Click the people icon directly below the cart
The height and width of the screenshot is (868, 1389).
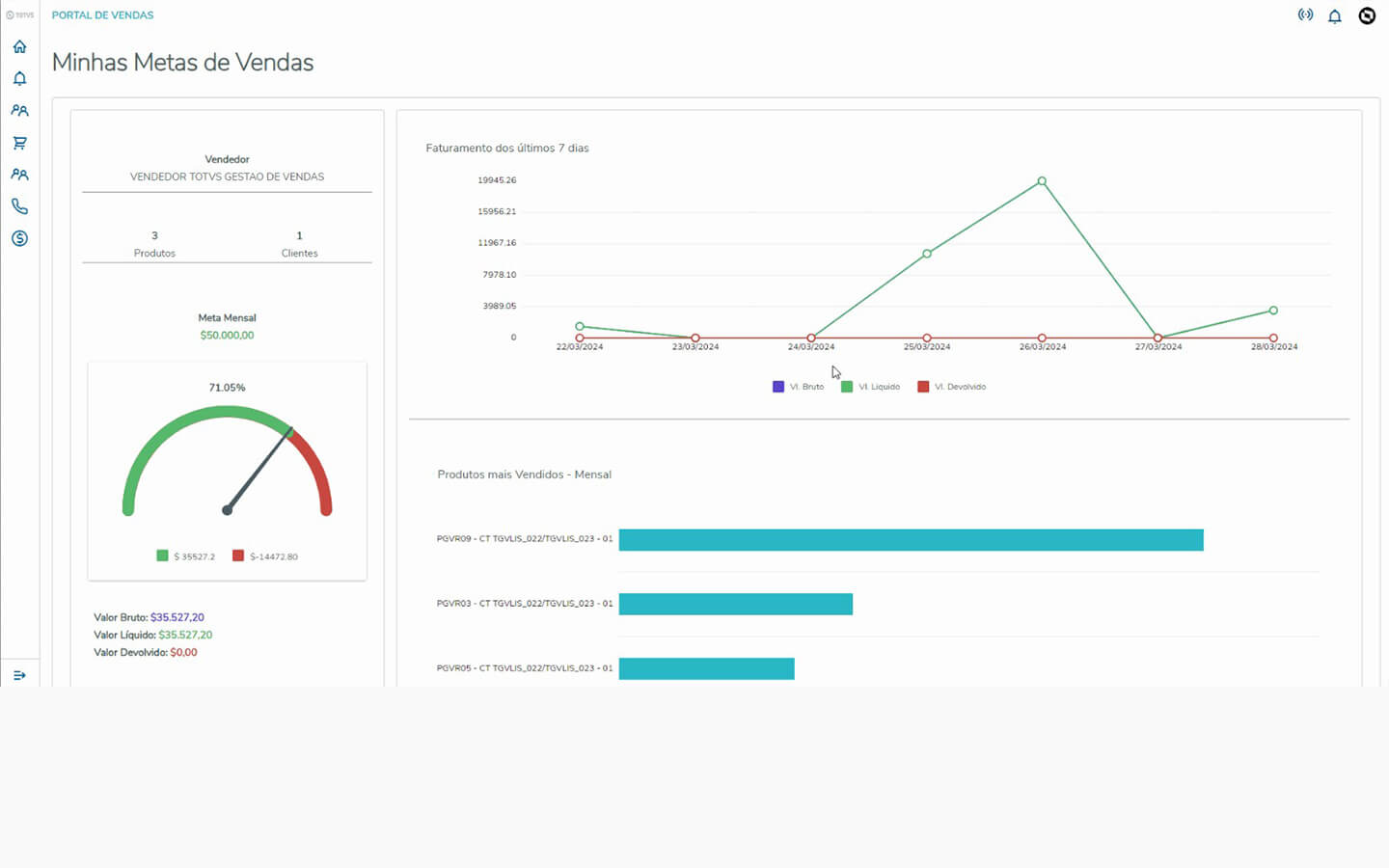[19, 175]
